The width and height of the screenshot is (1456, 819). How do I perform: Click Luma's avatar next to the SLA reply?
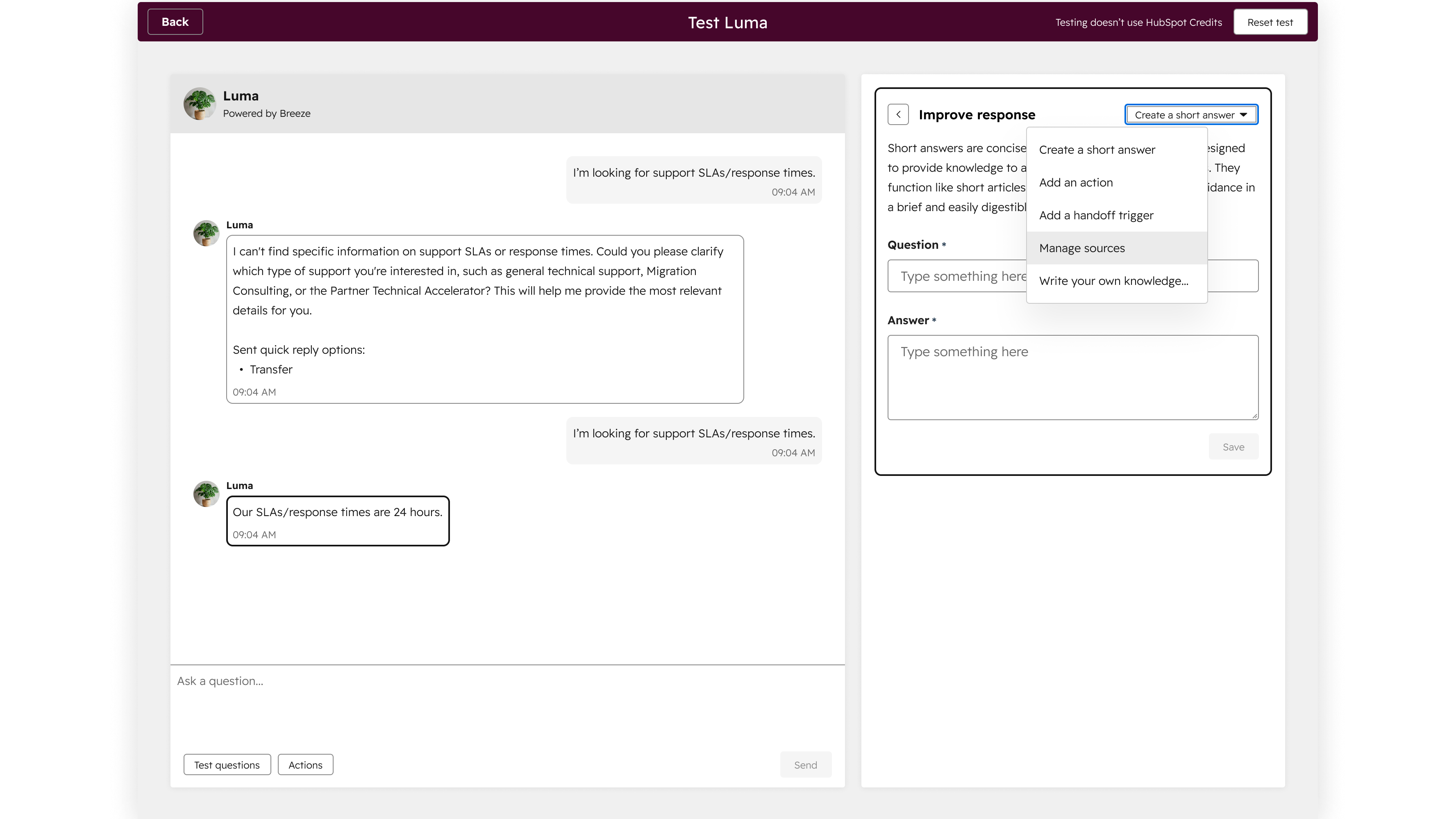206,233
